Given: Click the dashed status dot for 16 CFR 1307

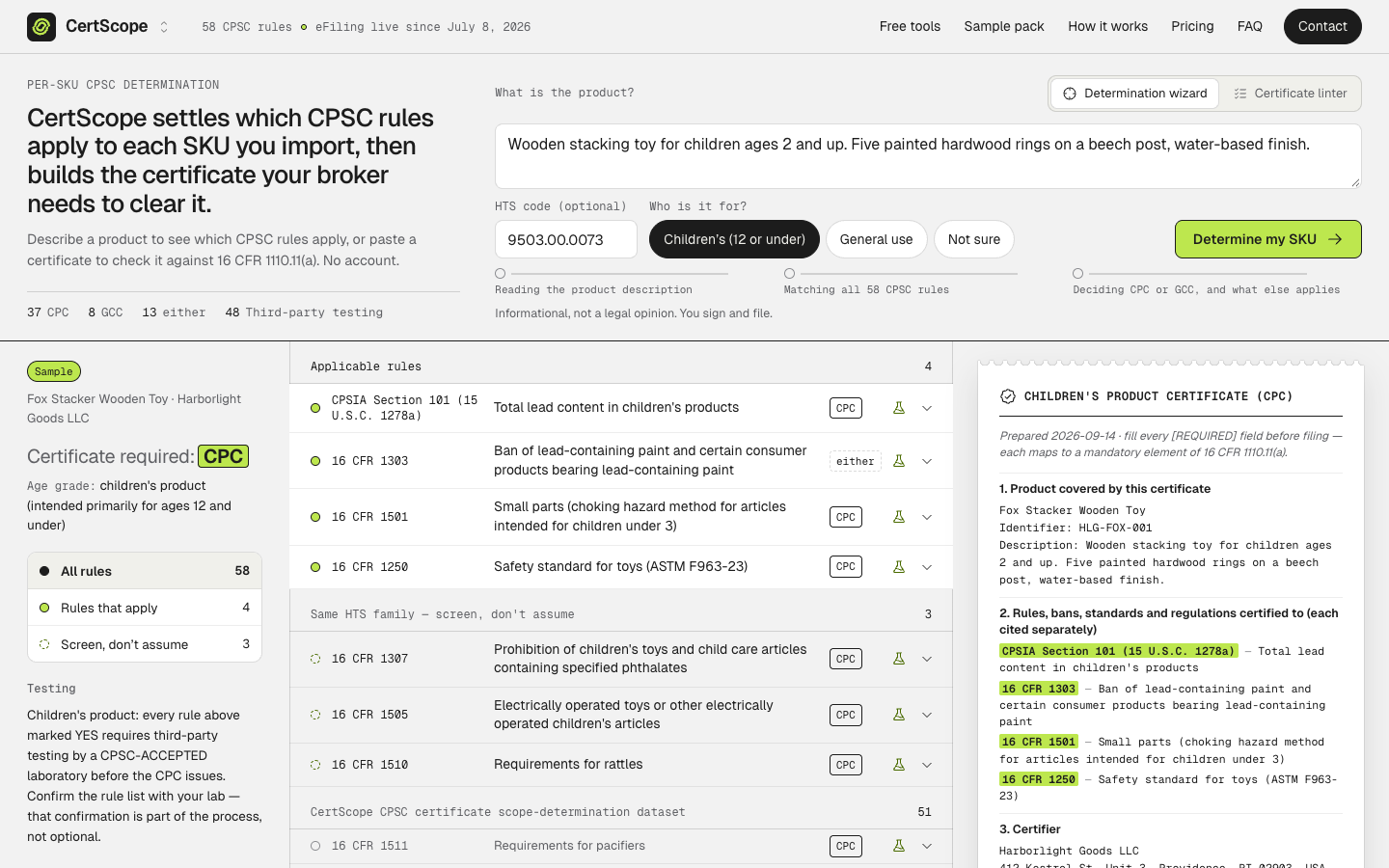Looking at the screenshot, I should pos(315,659).
